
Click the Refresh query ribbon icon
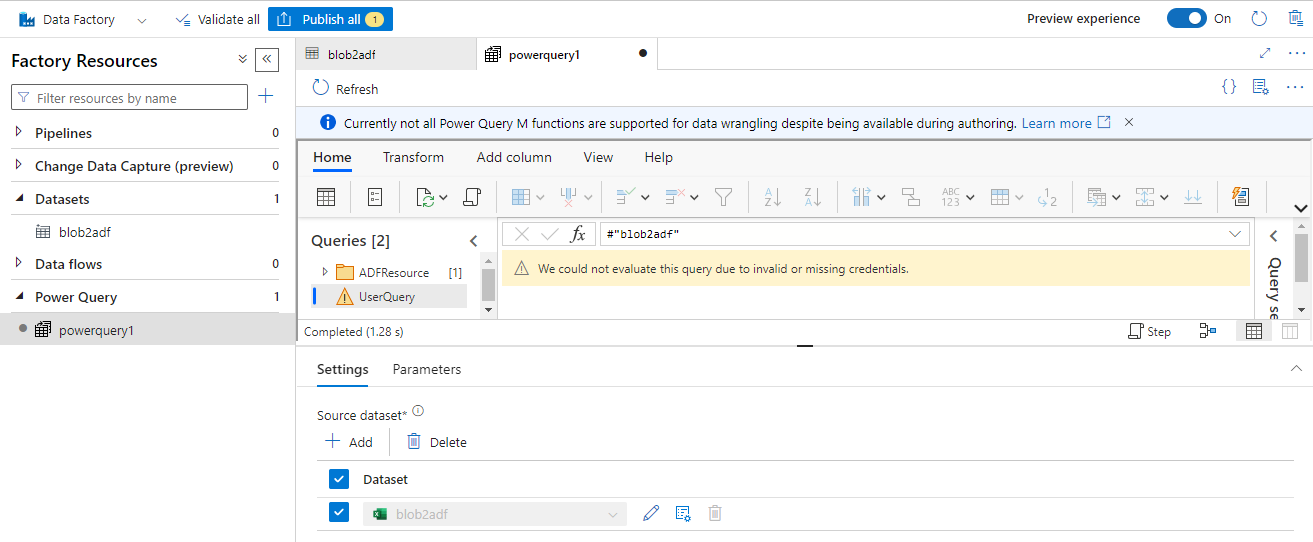[425, 197]
